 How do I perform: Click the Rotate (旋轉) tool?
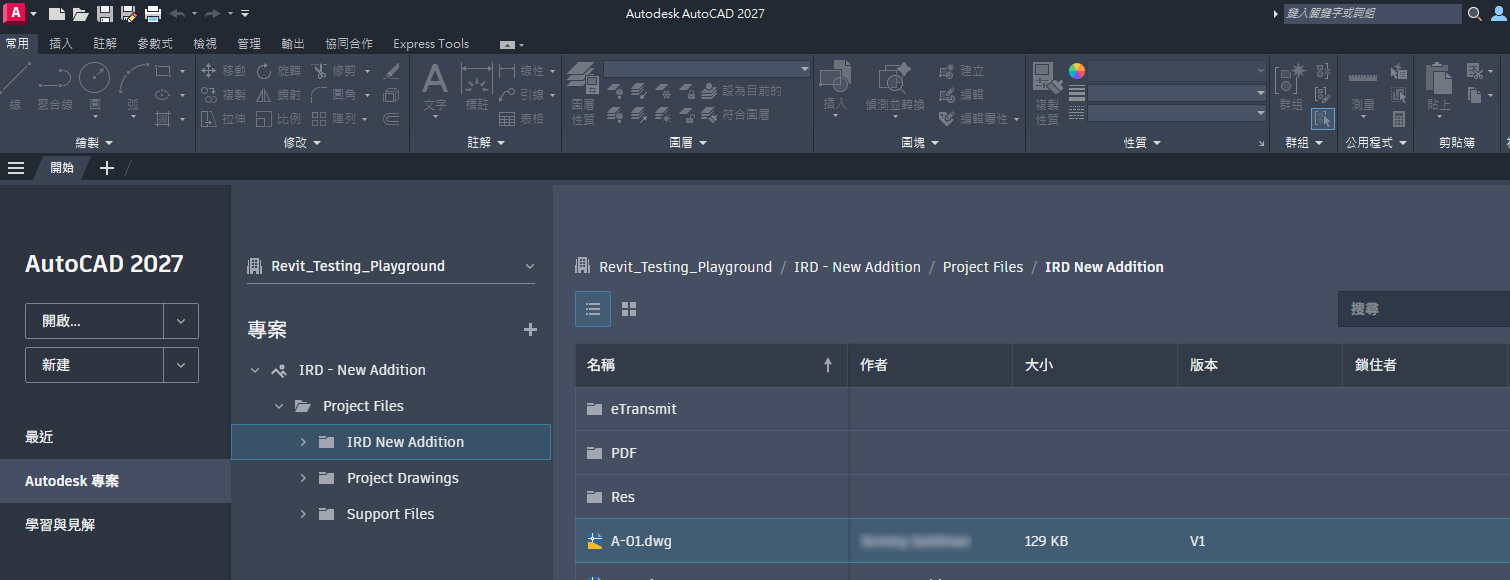[x=278, y=71]
